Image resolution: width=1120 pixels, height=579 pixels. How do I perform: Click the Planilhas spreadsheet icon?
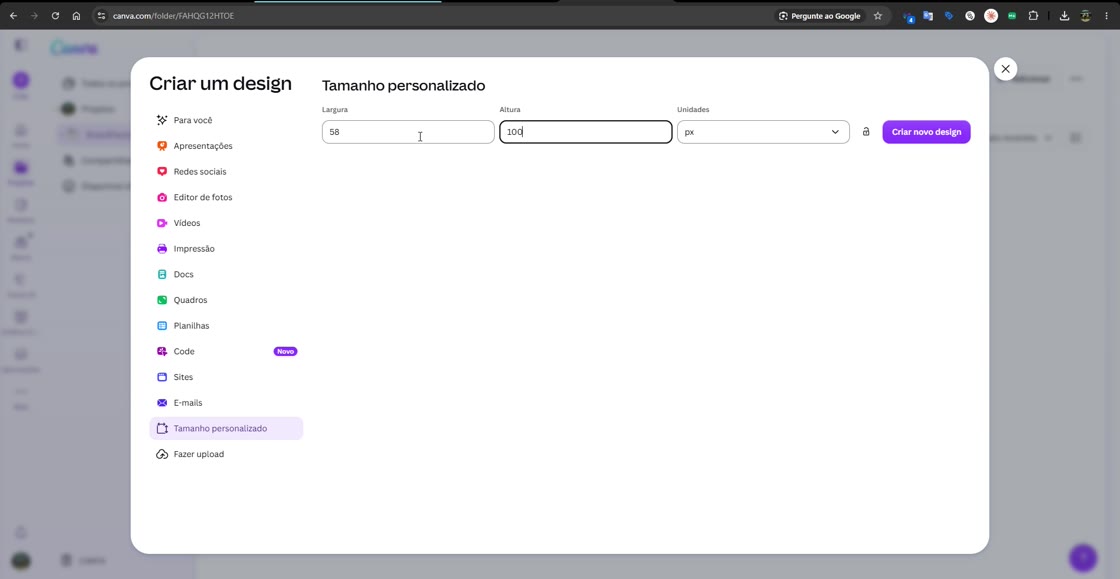coord(162,326)
